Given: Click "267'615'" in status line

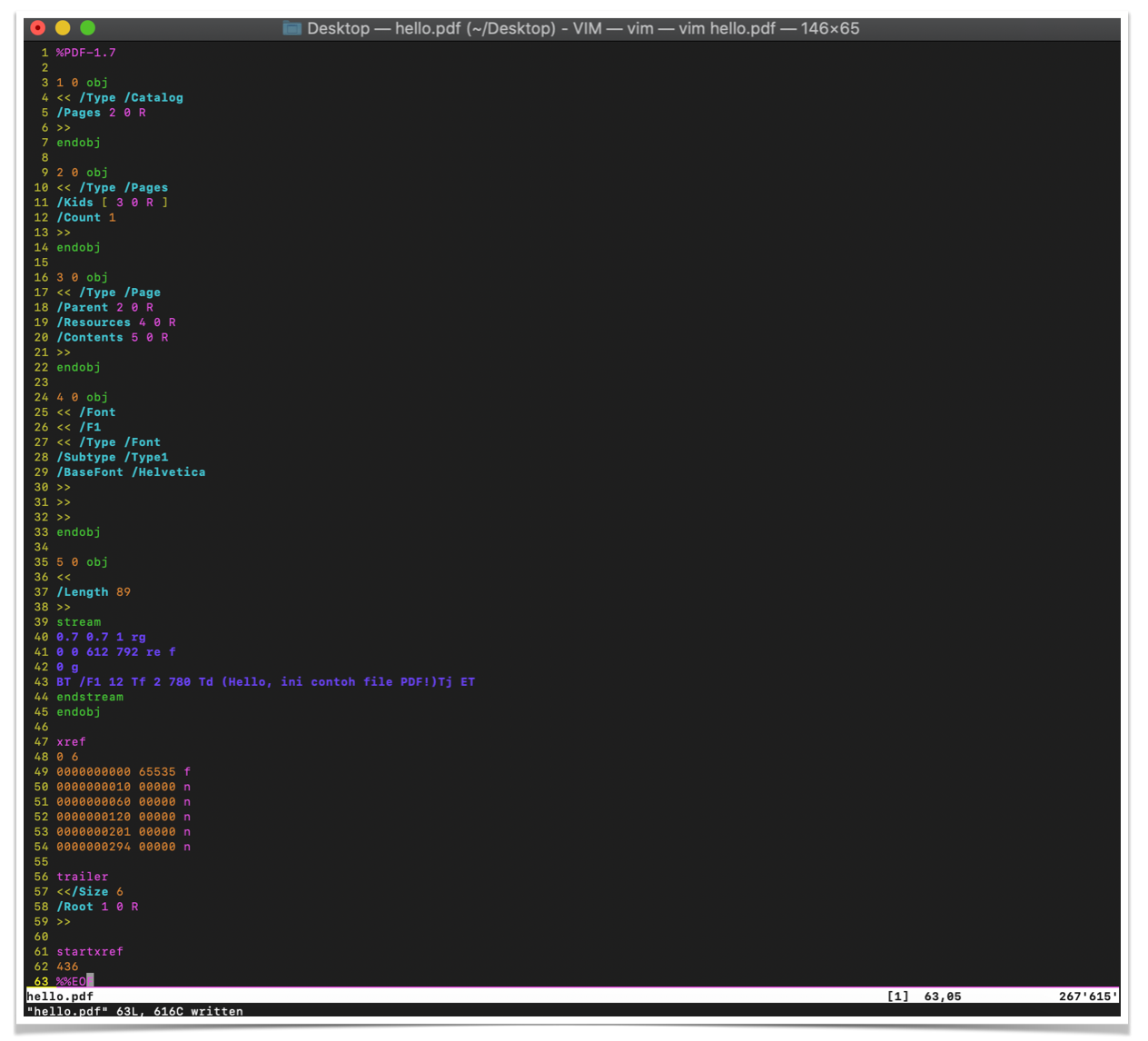Looking at the screenshot, I should point(1088,996).
